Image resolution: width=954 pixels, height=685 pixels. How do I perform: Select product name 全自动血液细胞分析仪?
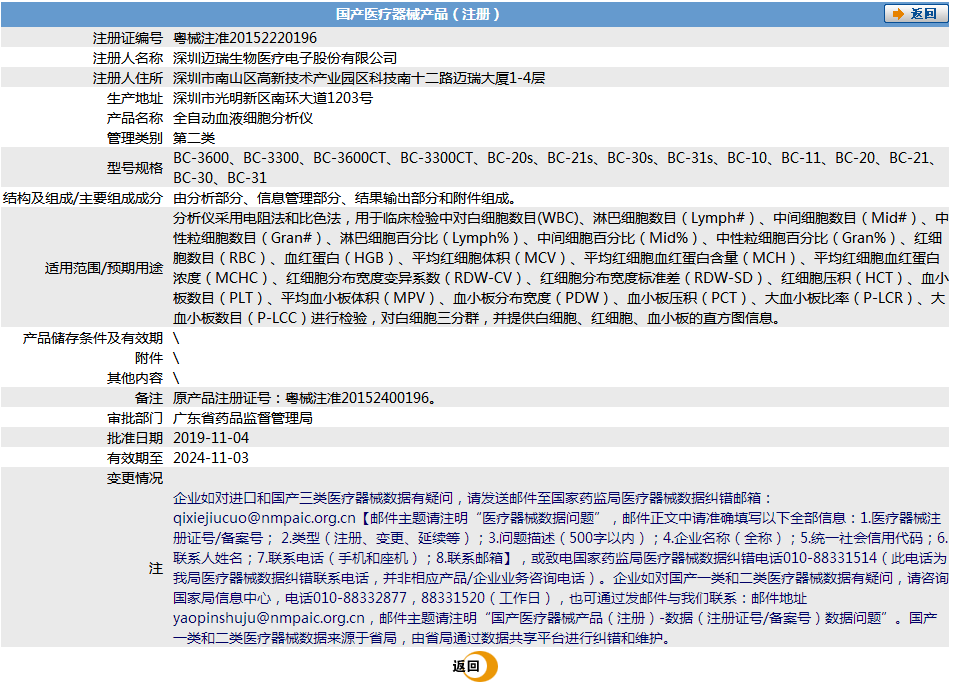point(243,118)
